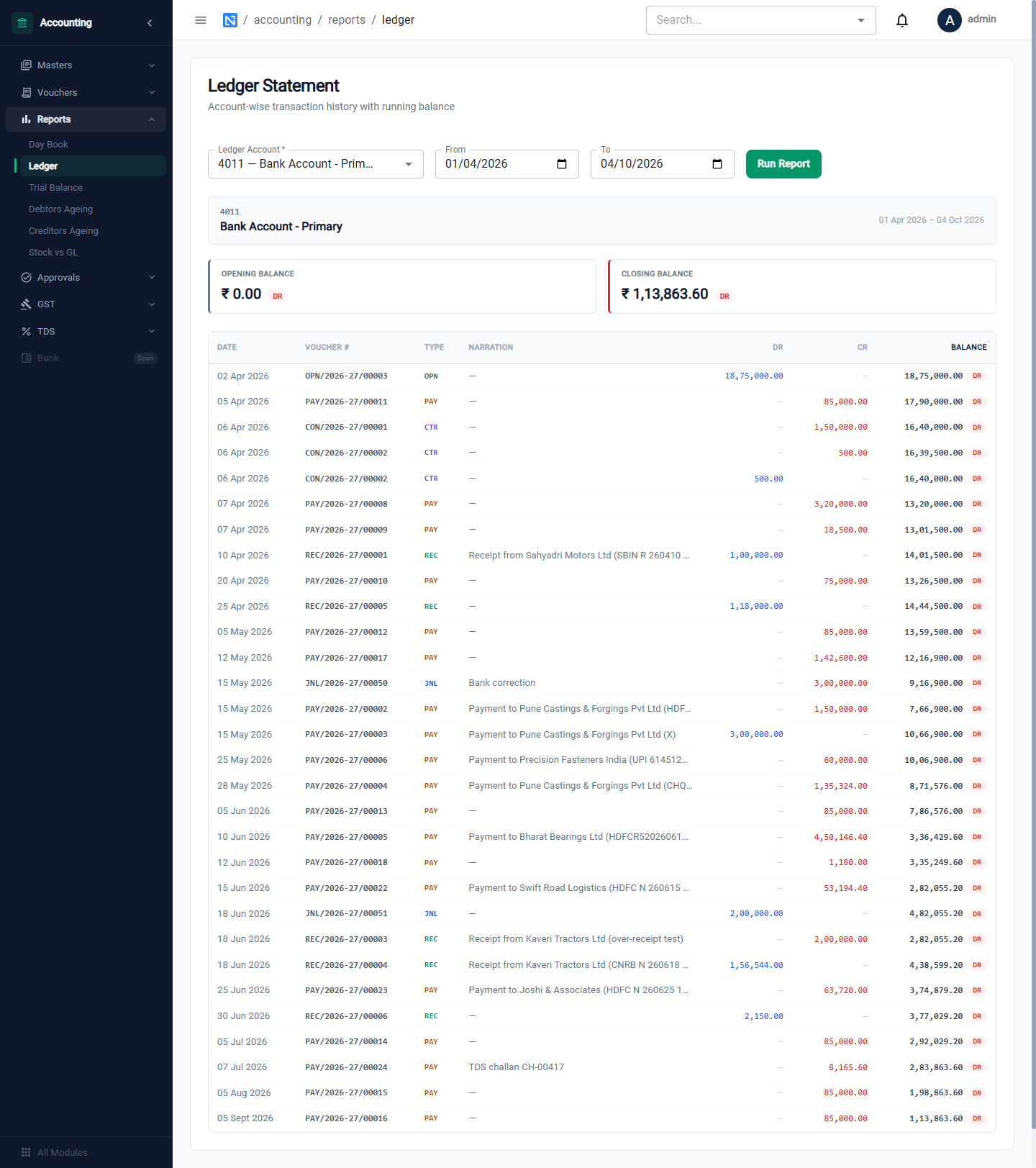The height and width of the screenshot is (1168, 1036).
Task: Open the Creditors Ageing report
Action: (x=63, y=231)
